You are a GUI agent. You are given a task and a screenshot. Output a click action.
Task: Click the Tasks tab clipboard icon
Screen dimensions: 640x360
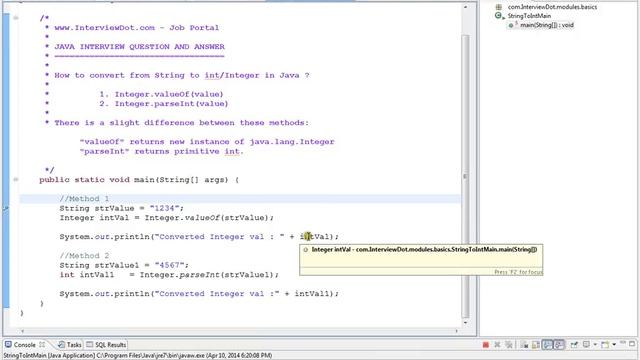click(x=61, y=345)
